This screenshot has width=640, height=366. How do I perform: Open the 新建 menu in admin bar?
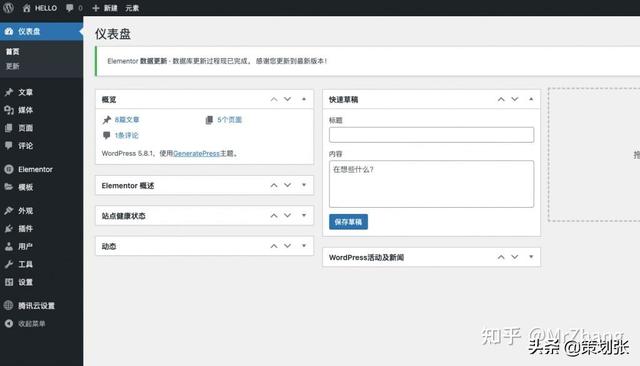point(105,8)
